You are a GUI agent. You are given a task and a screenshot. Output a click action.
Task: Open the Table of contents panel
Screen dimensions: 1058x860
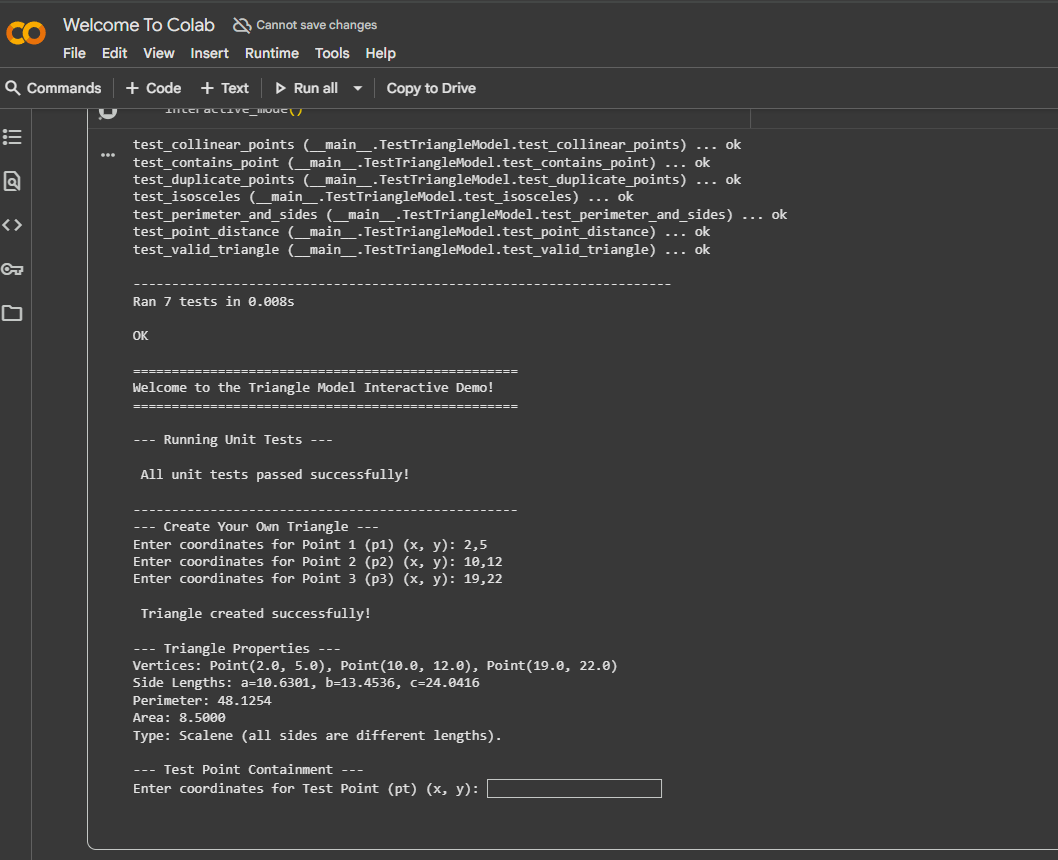(12, 137)
